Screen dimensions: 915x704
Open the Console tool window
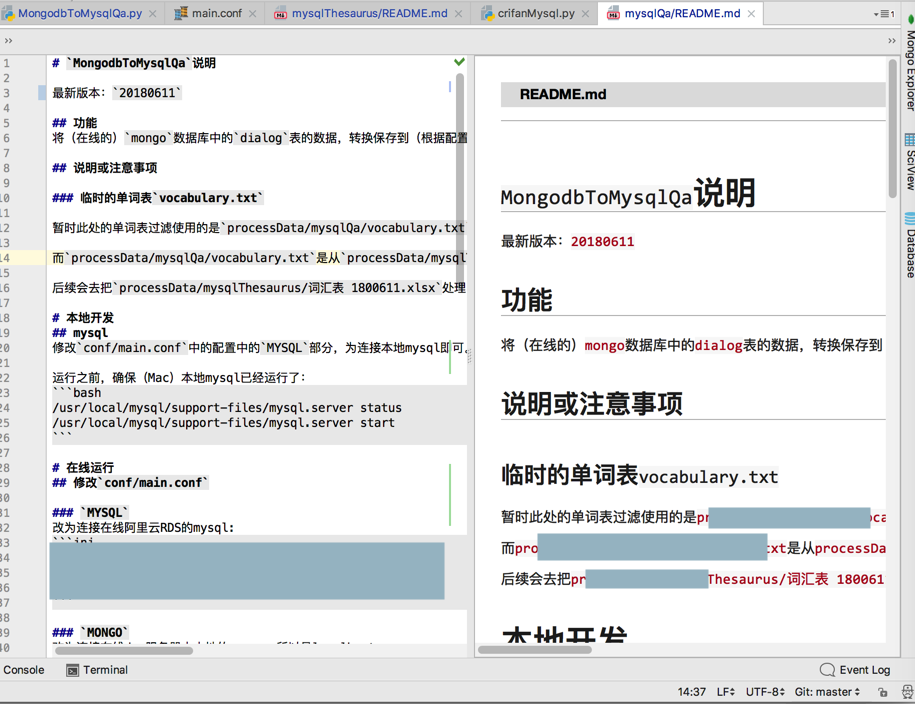[24, 670]
